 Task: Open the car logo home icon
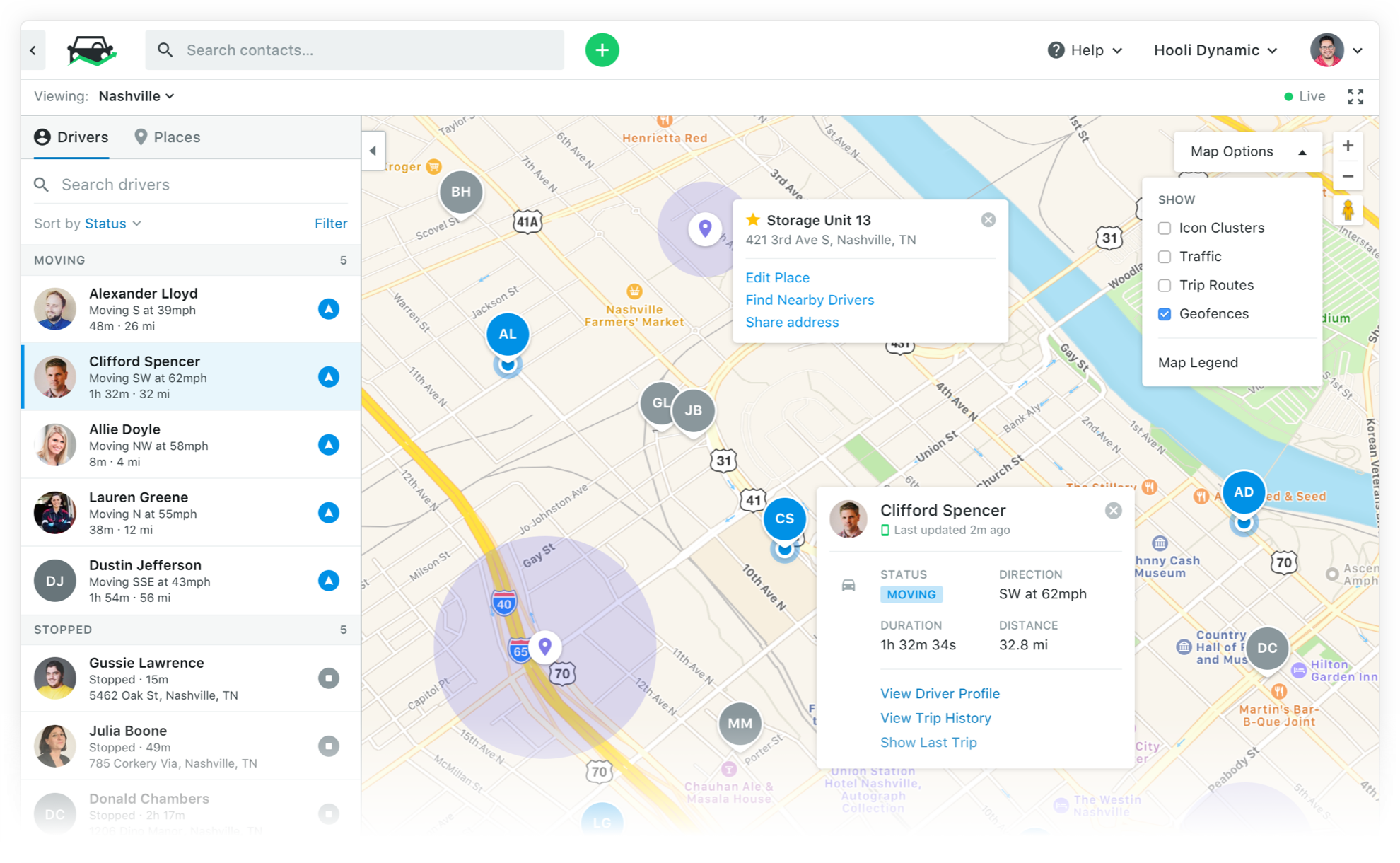[91, 50]
